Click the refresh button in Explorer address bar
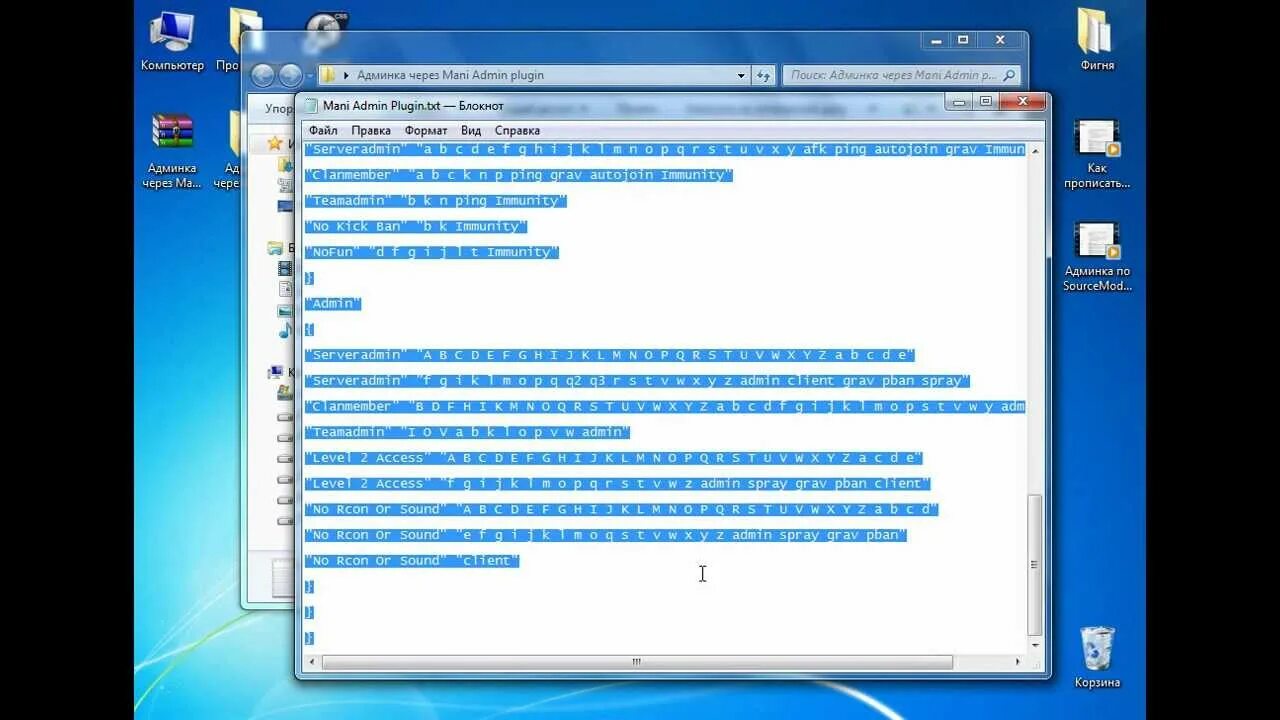The height and width of the screenshot is (720, 1280). coord(764,75)
